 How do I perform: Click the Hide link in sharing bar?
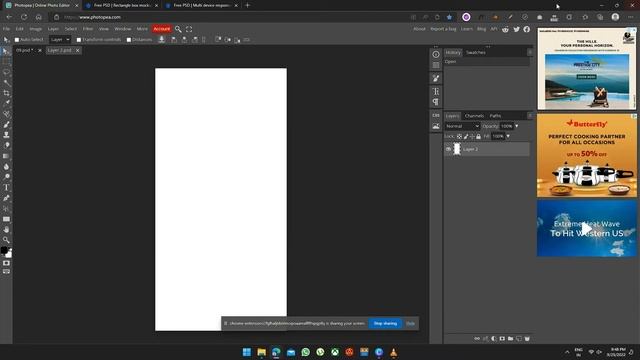(410, 324)
